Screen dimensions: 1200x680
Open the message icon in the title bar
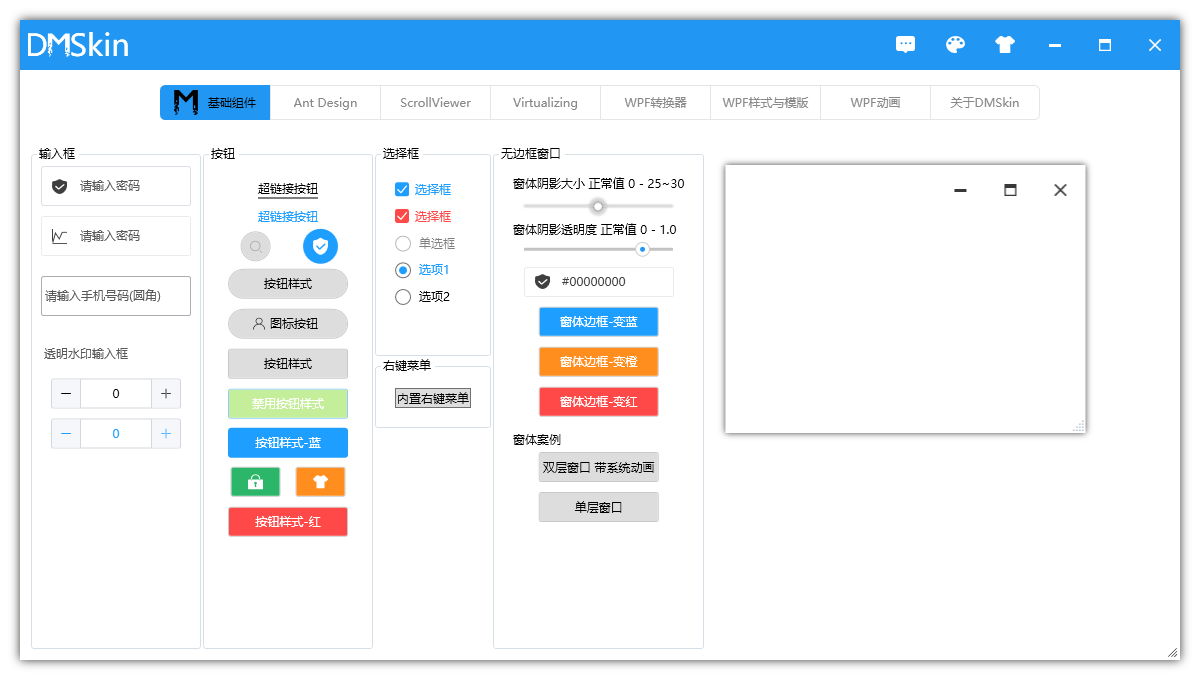(x=905, y=44)
